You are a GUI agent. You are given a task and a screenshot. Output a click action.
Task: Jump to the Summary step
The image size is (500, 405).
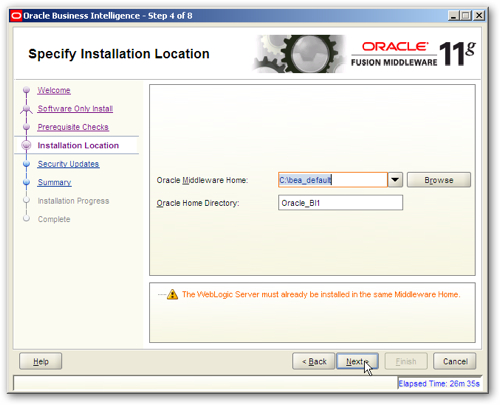[54, 182]
